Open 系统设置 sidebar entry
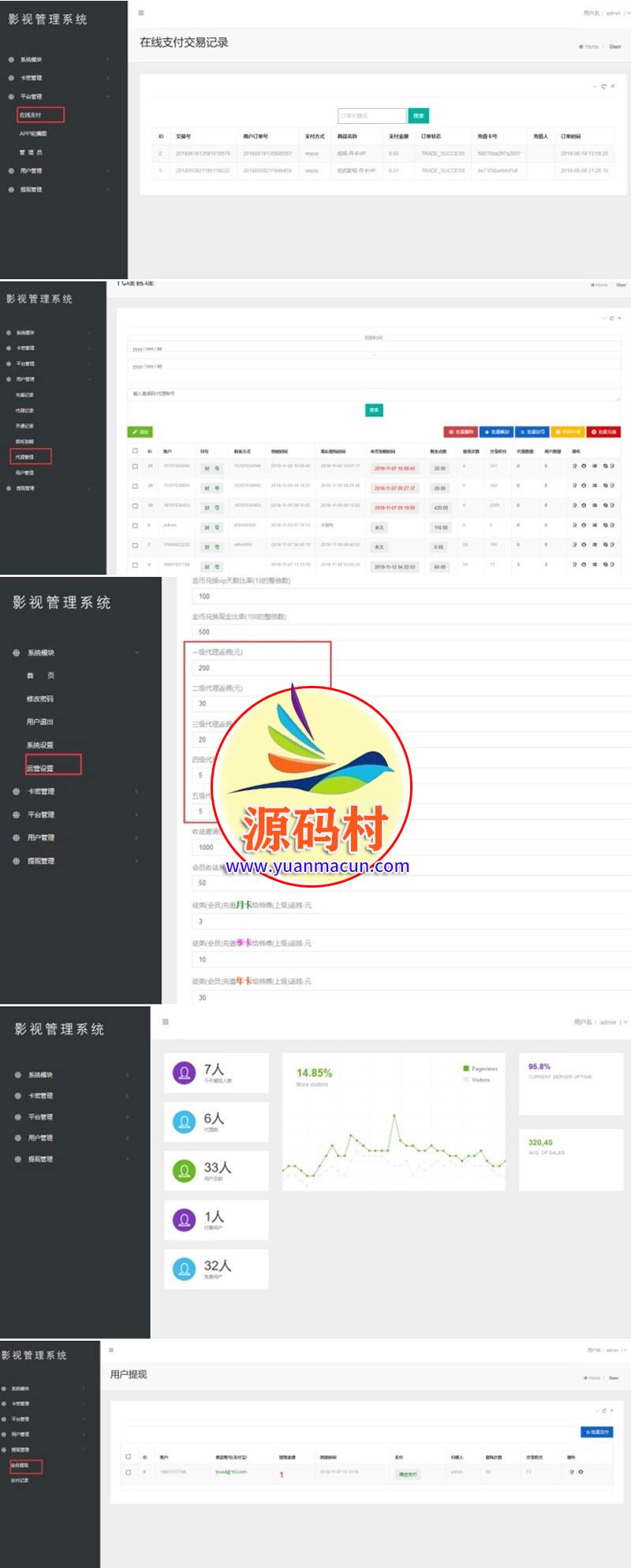Image resolution: width=631 pixels, height=1568 pixels. [x=40, y=745]
